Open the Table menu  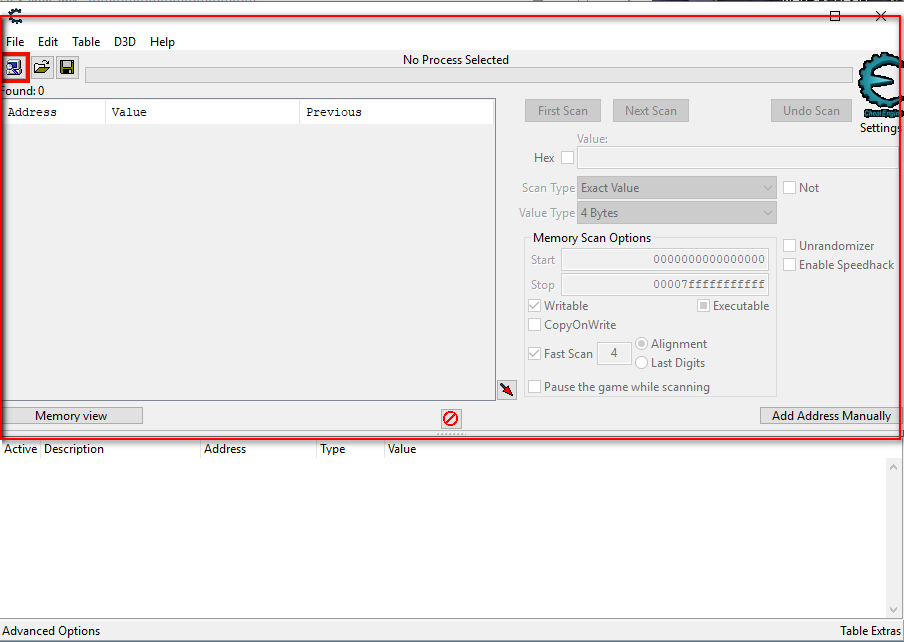pos(86,42)
